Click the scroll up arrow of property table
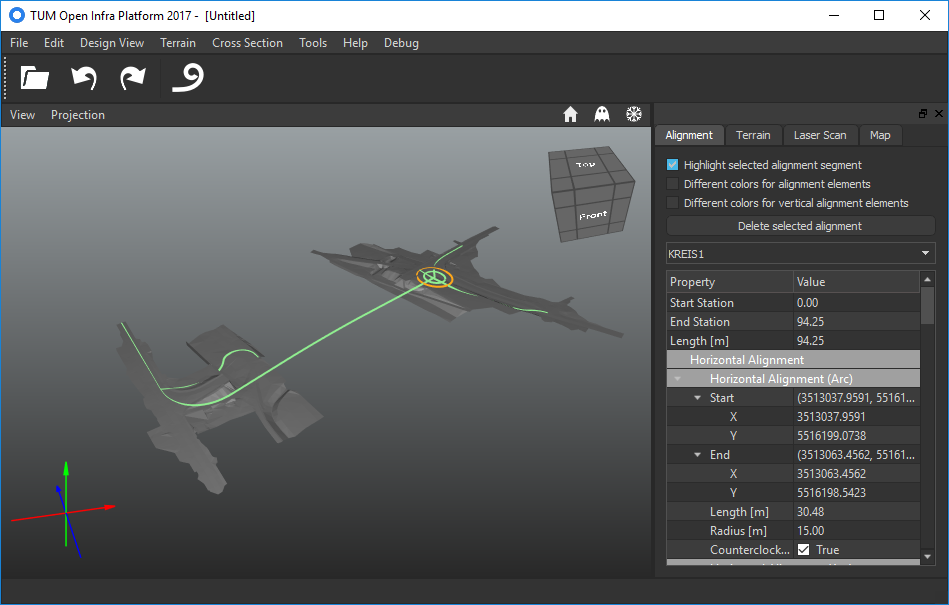This screenshot has width=949, height=605. coord(927,279)
